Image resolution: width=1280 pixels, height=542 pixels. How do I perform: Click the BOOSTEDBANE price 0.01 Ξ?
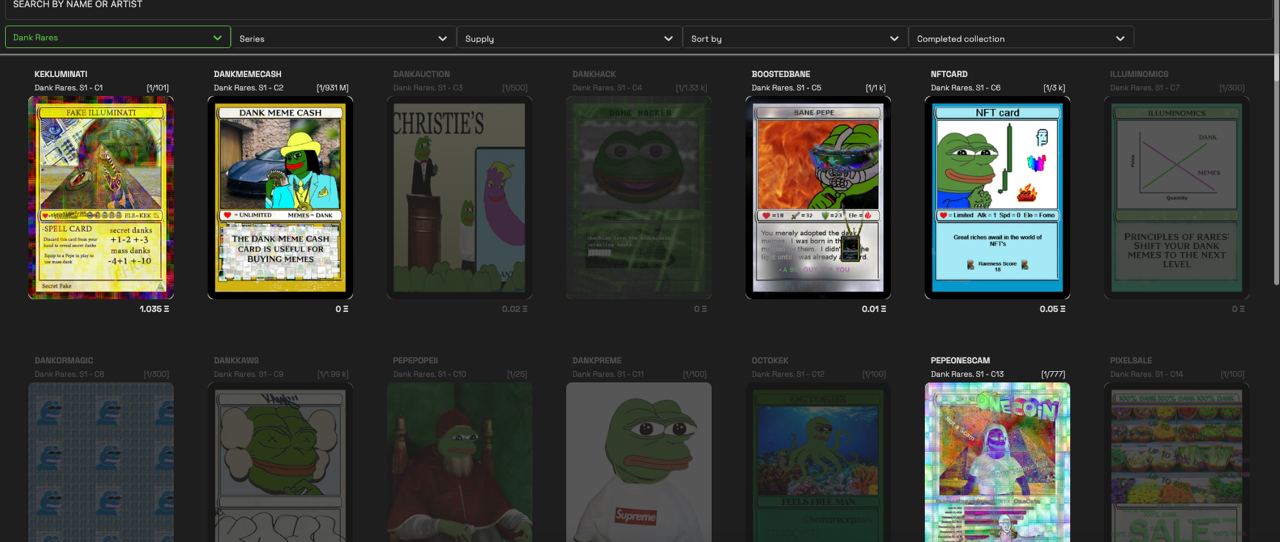click(874, 309)
